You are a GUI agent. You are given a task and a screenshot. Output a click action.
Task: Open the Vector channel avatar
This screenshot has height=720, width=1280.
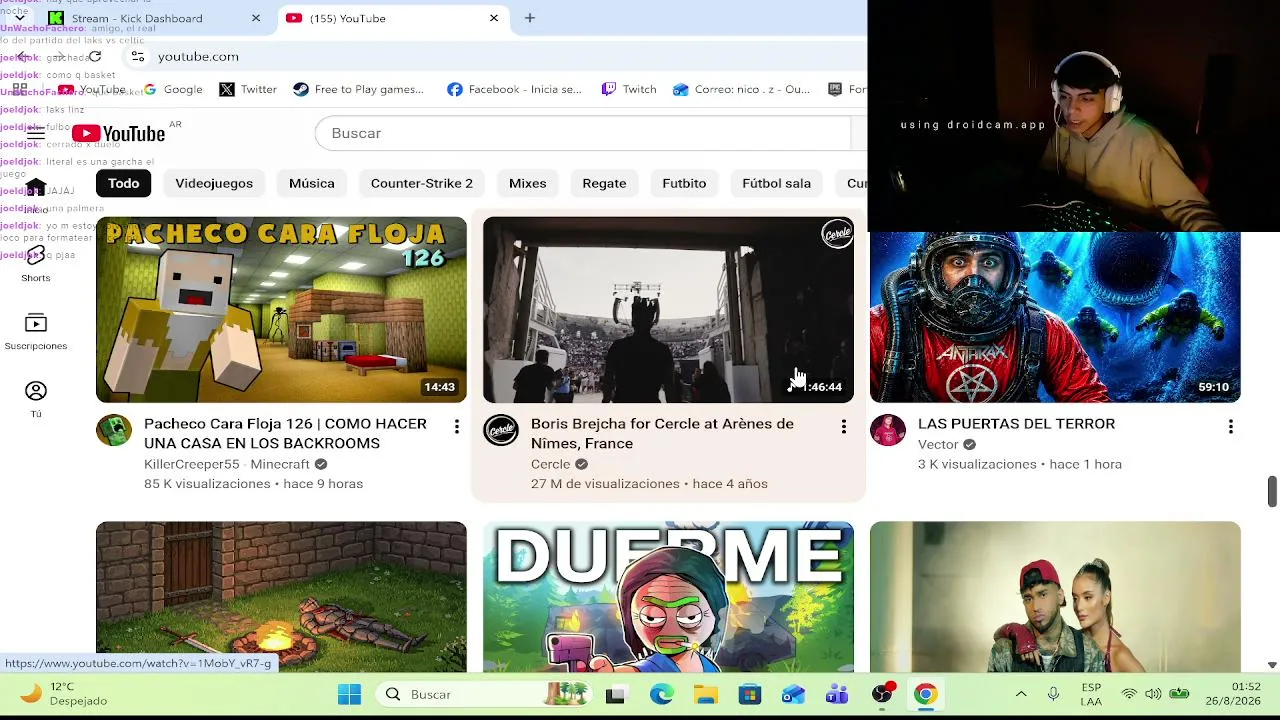click(x=888, y=430)
